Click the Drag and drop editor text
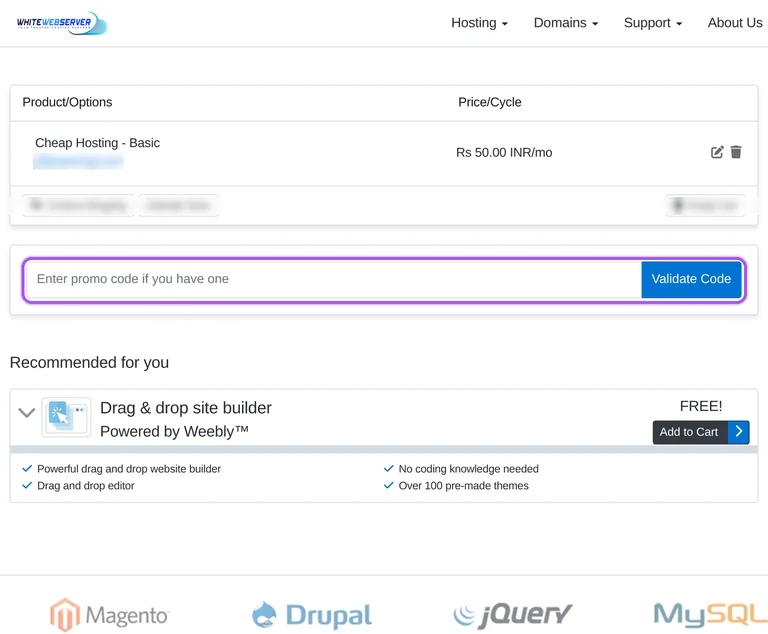Screen dimensions: 768x634 [x=86, y=486]
